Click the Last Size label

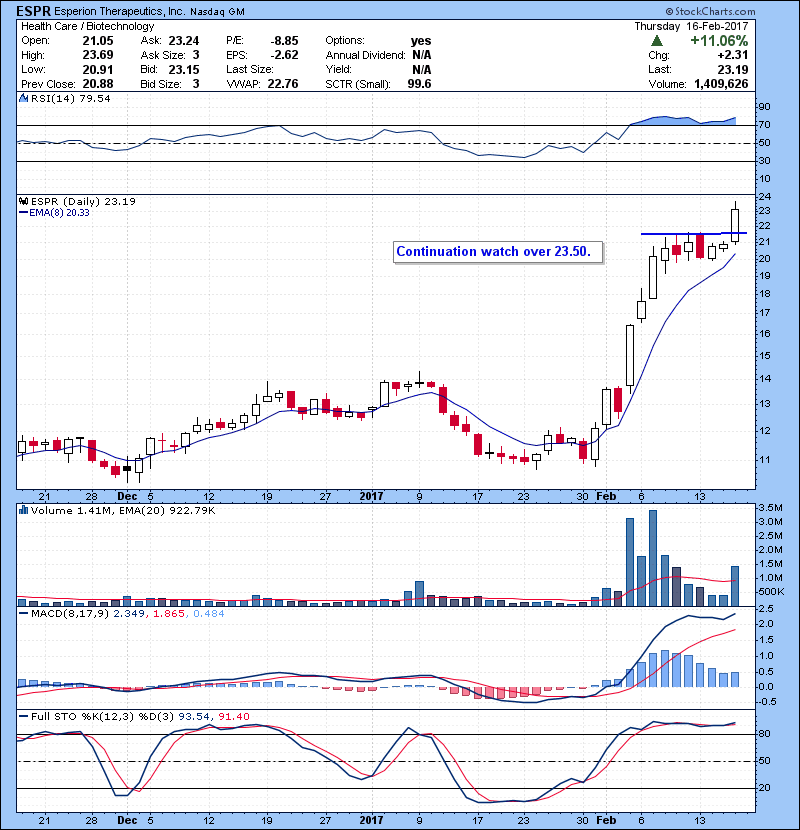[250, 69]
